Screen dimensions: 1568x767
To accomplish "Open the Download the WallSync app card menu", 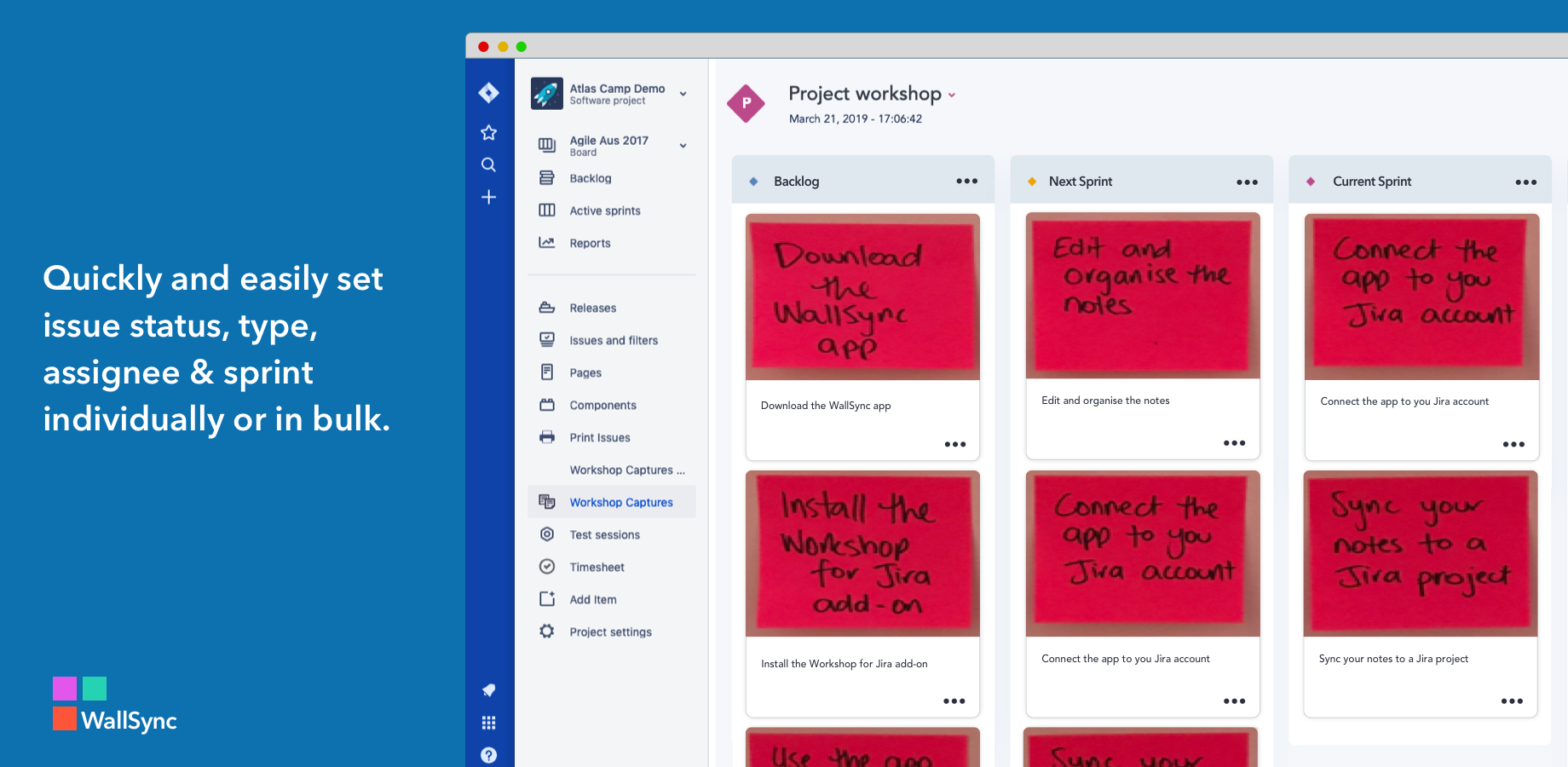I will [x=955, y=444].
